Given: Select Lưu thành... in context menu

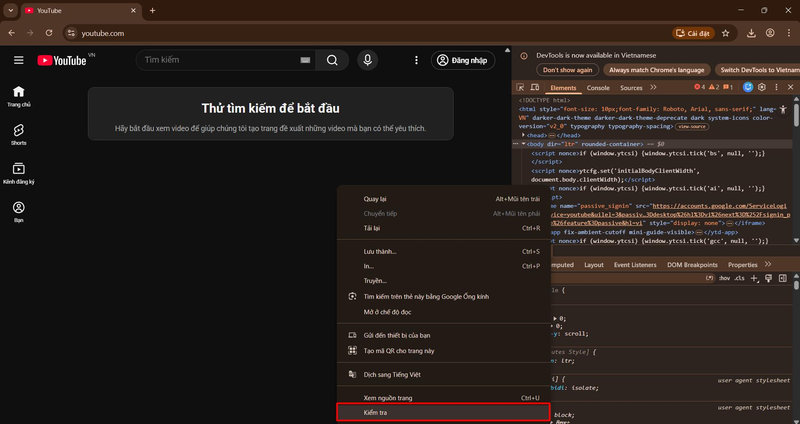Looking at the screenshot, I should coord(443,252).
